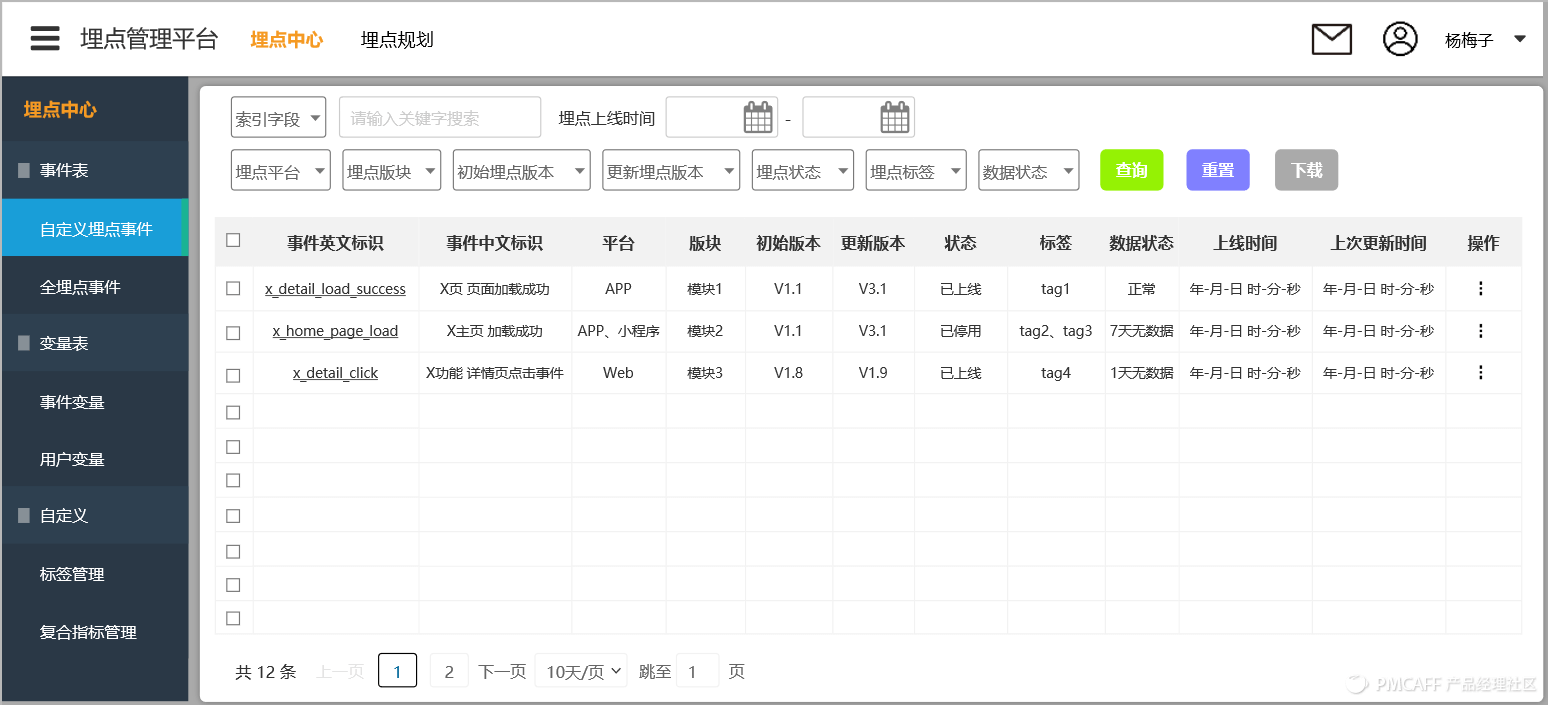Click the 1天无数据 status cell
This screenshot has width=1548, height=705.
tap(1141, 373)
